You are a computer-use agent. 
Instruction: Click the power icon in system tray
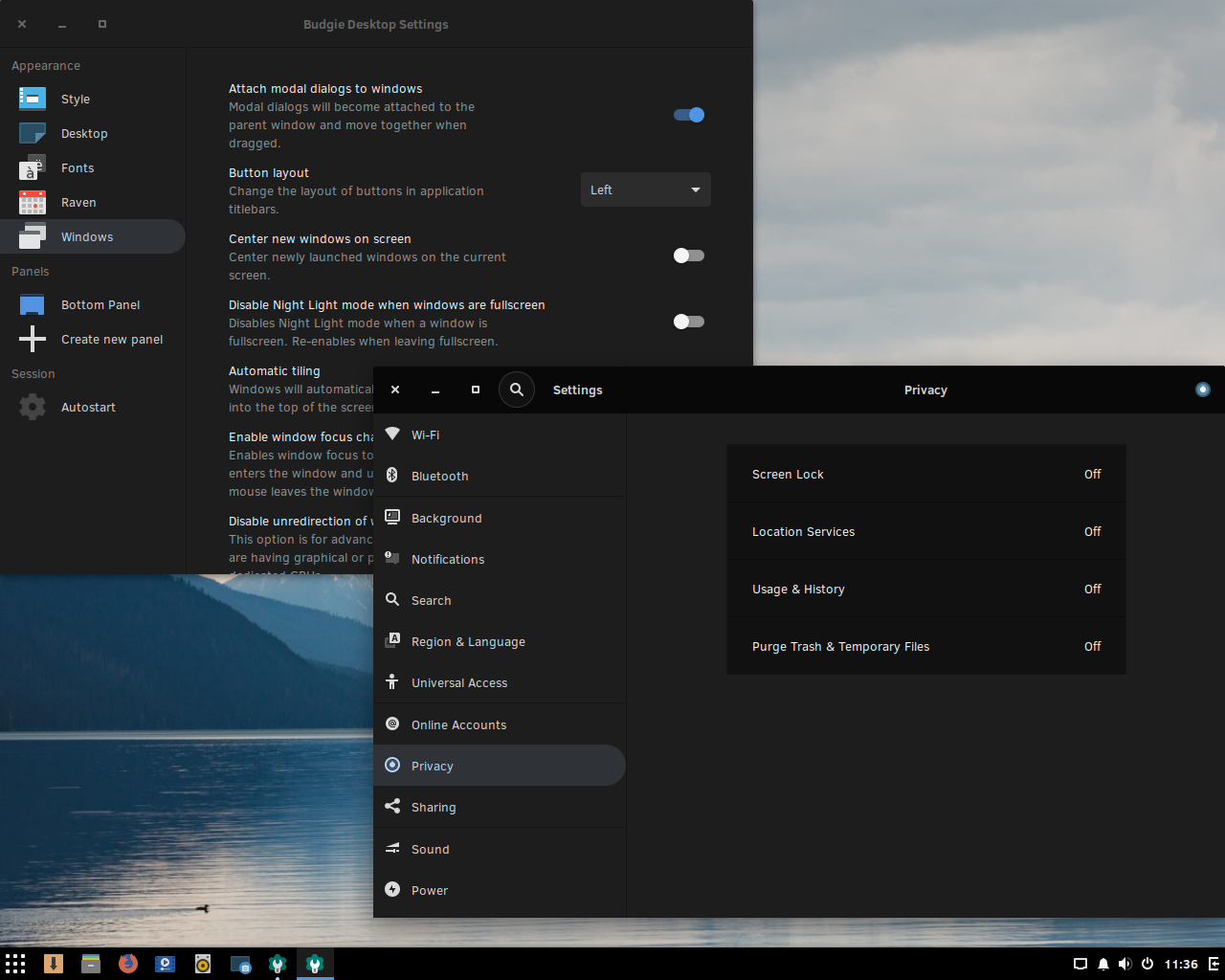coord(1147,964)
